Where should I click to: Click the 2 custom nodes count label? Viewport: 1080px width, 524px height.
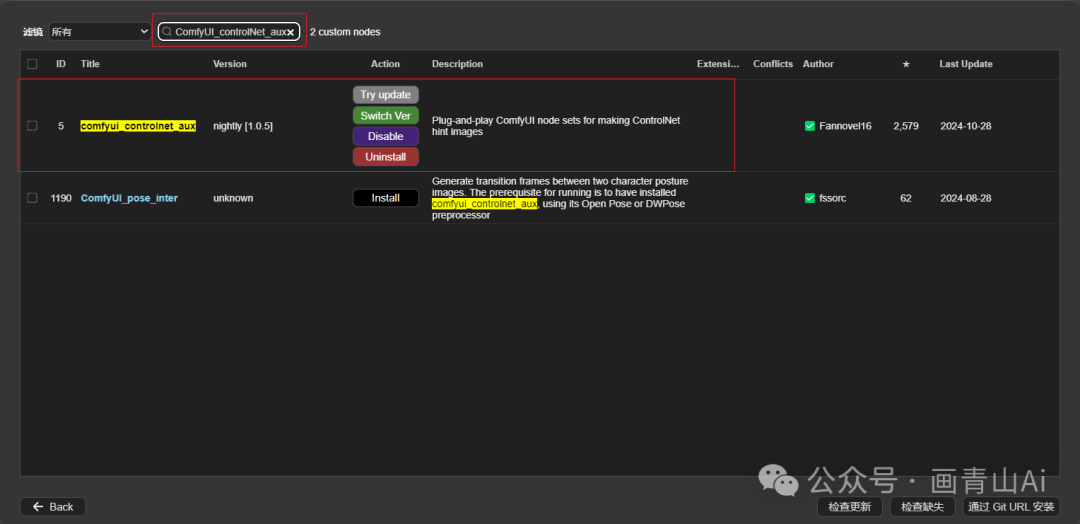[x=345, y=32]
